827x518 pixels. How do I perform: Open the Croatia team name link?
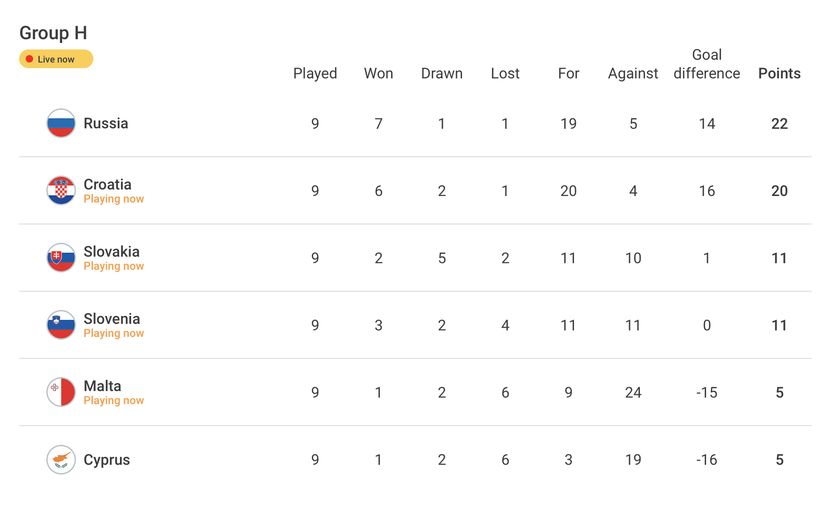(x=107, y=184)
